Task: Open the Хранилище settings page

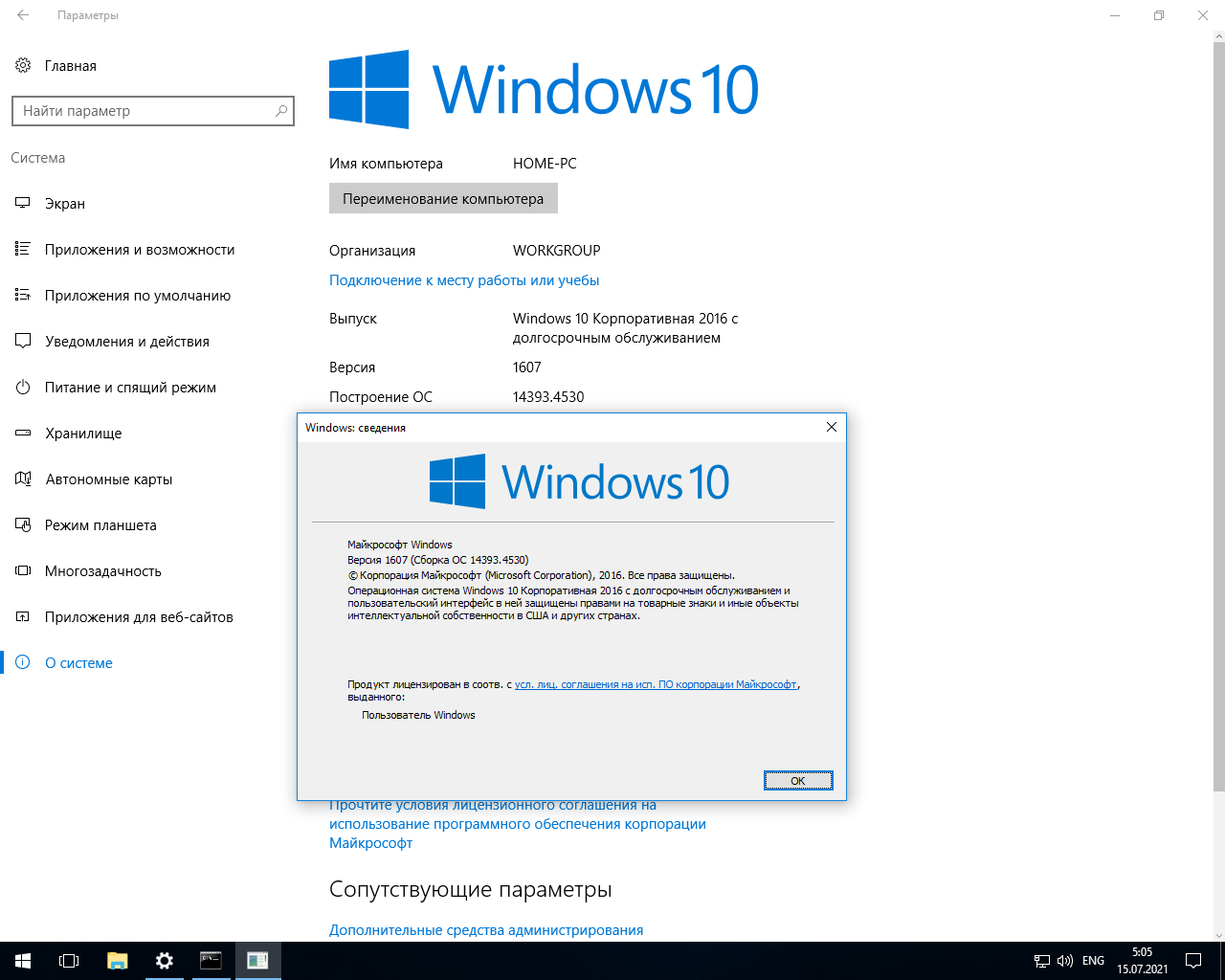Action: point(83,434)
